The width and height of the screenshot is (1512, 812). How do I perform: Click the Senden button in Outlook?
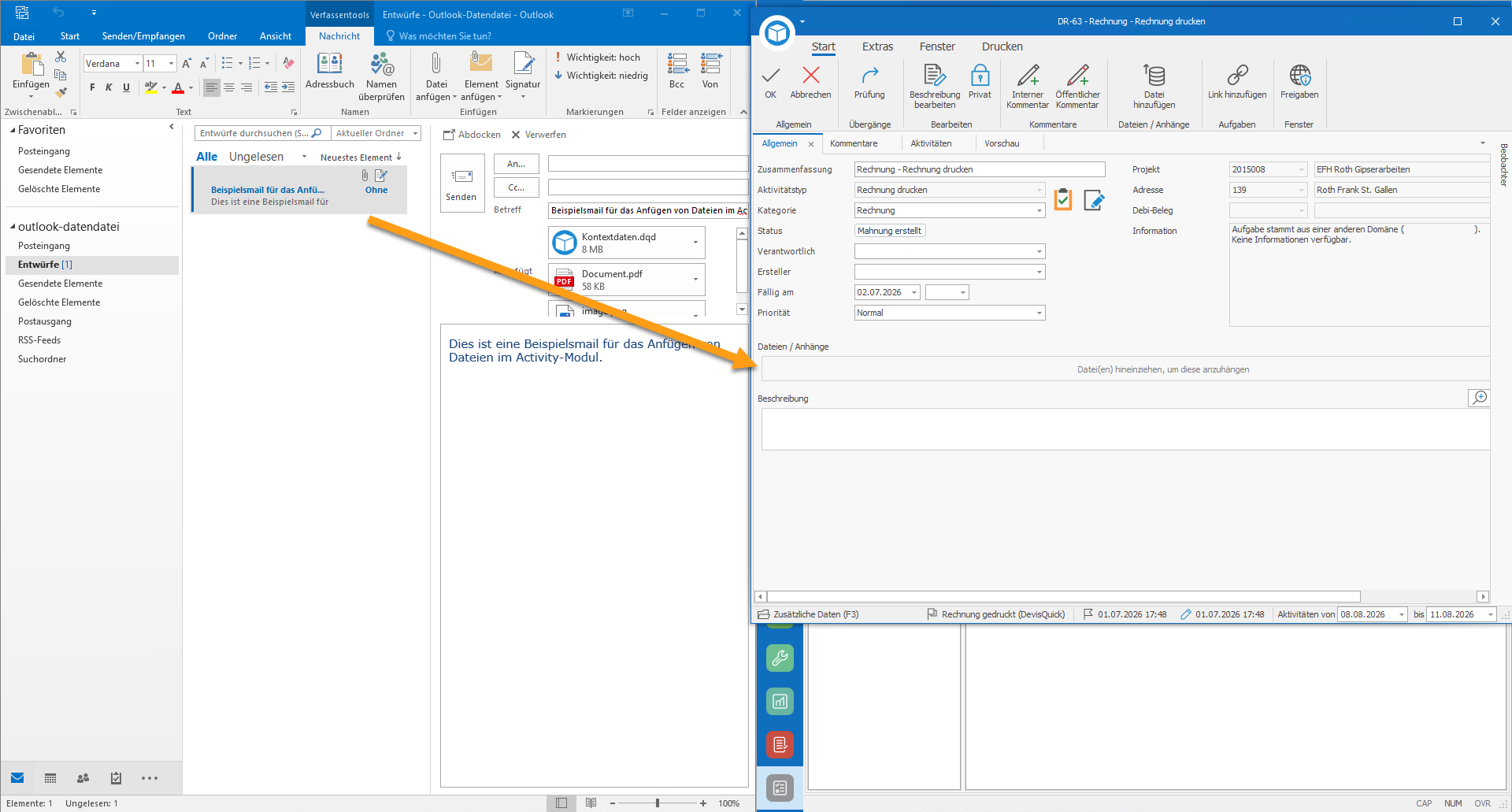pyautogui.click(x=461, y=183)
